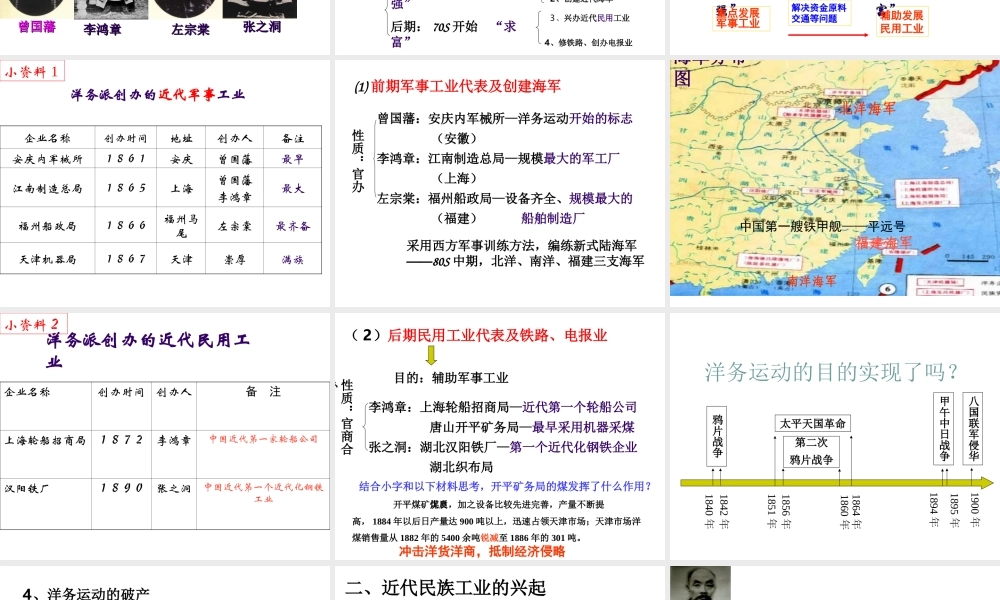1000x600 pixels.
Task: Open the 4、洋务运动的破产 slide
Action: [165, 583]
